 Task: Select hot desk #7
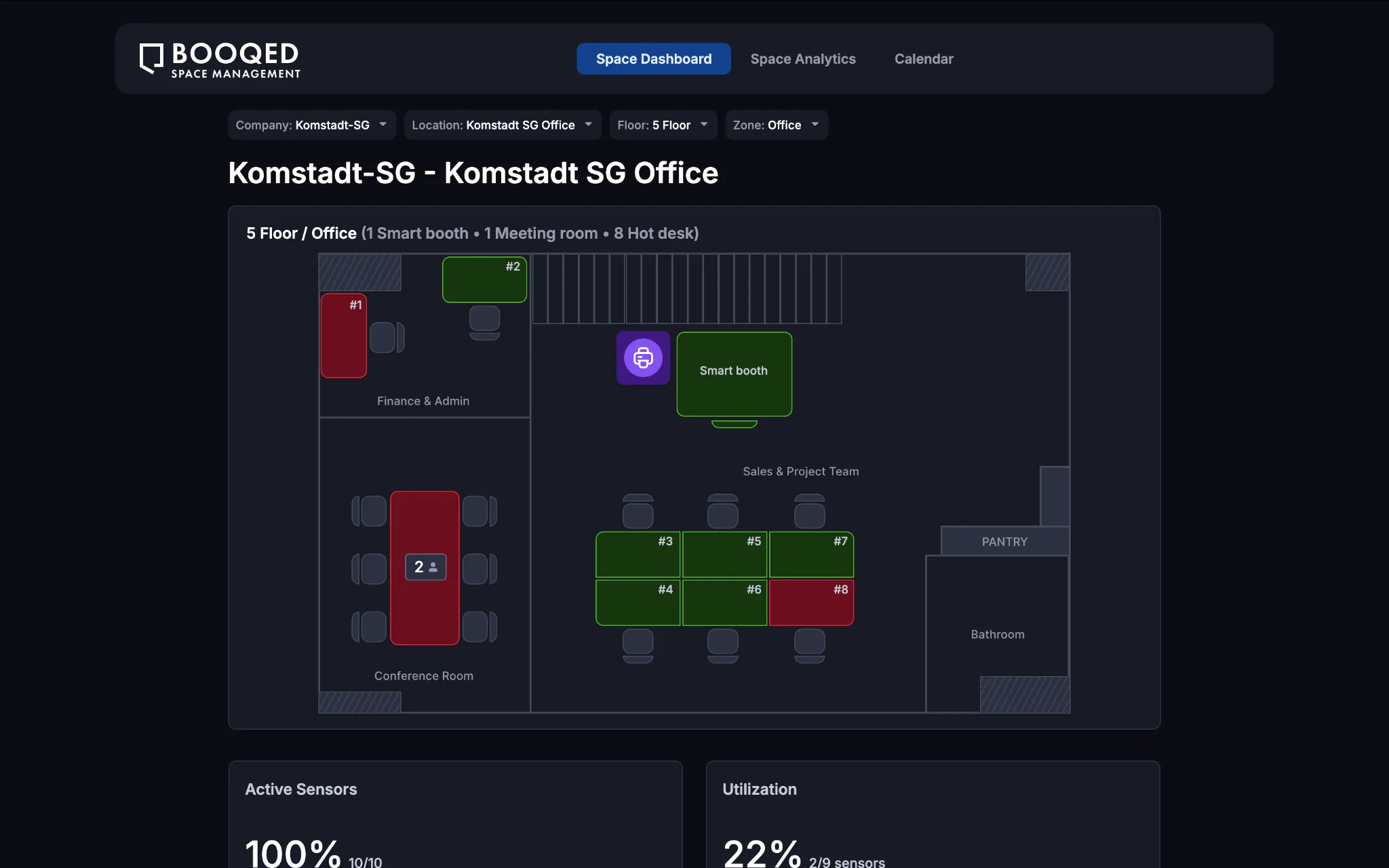[811, 555]
